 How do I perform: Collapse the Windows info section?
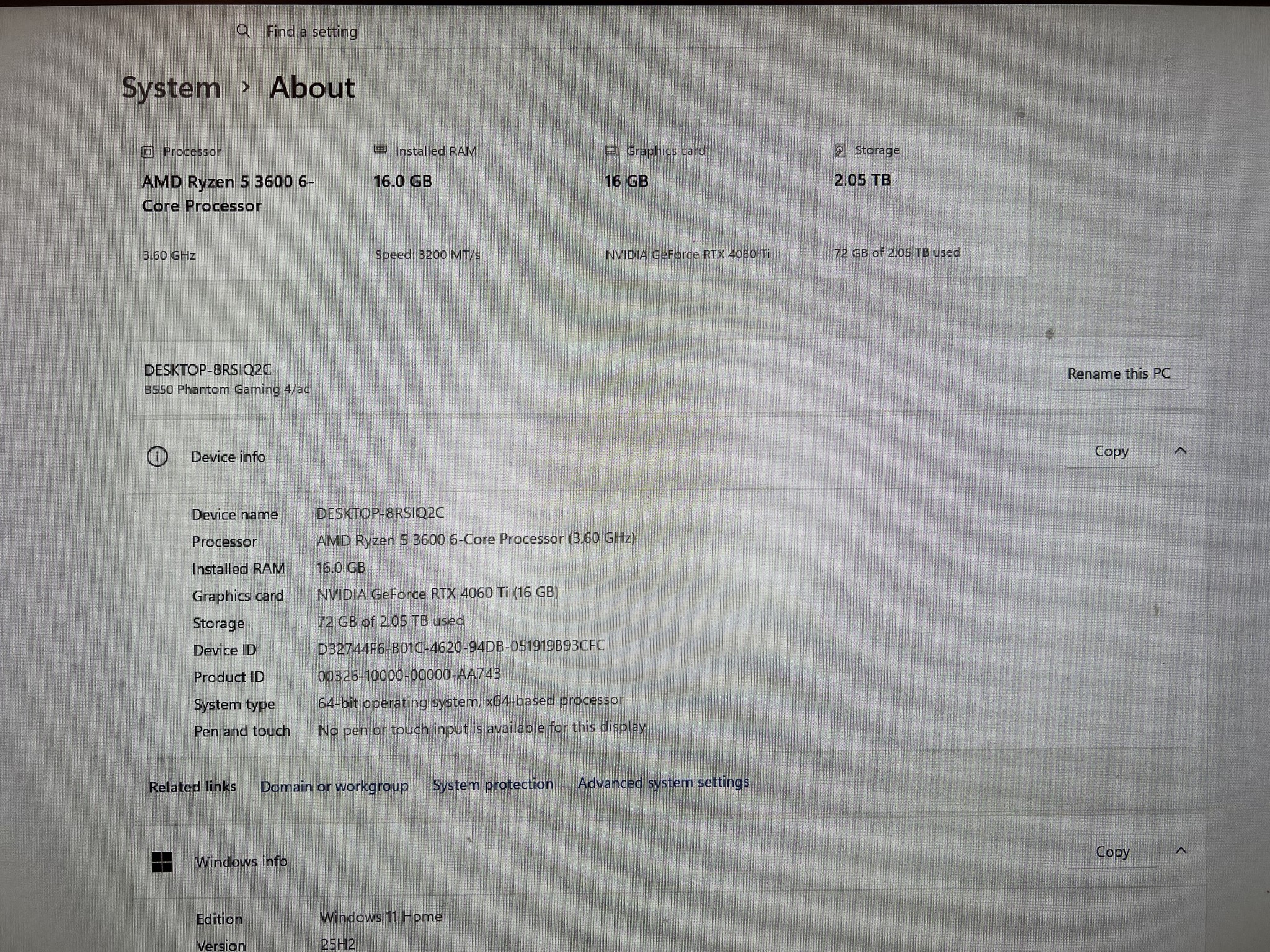point(1181,850)
